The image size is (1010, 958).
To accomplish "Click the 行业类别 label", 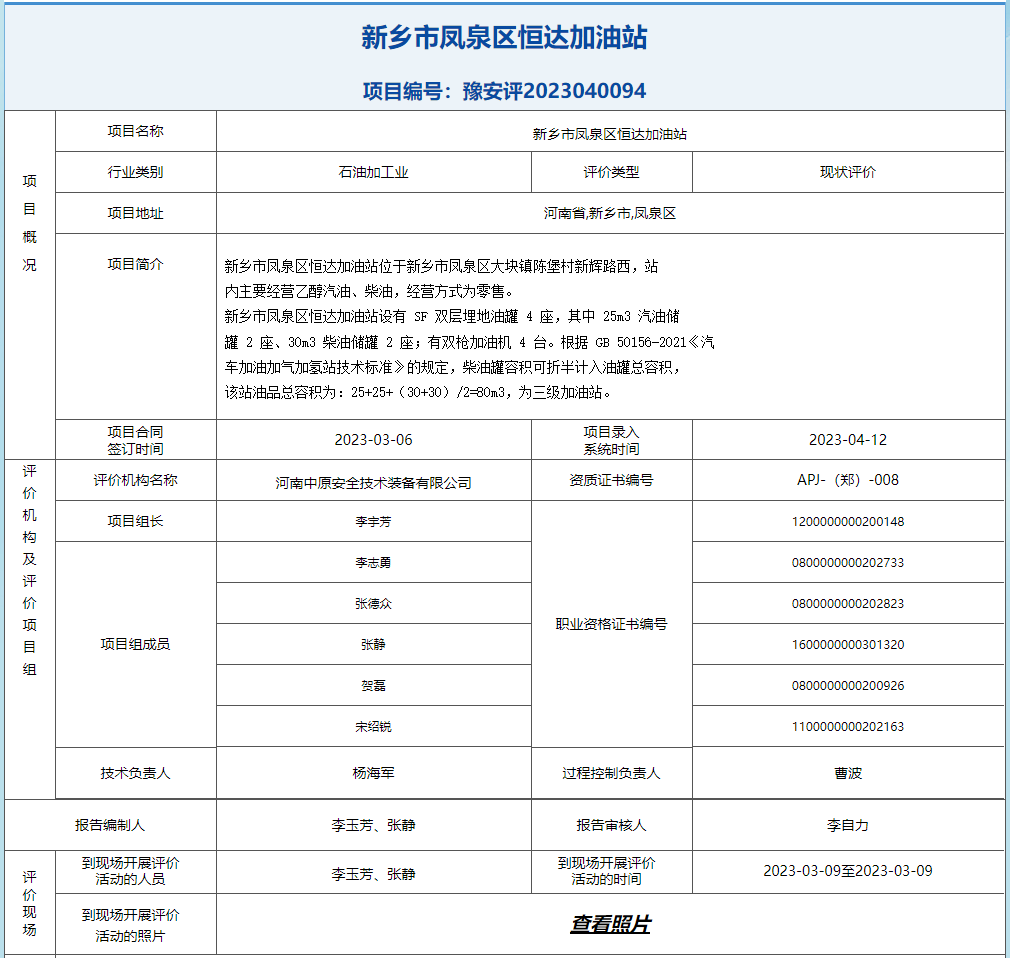I will [x=135, y=172].
